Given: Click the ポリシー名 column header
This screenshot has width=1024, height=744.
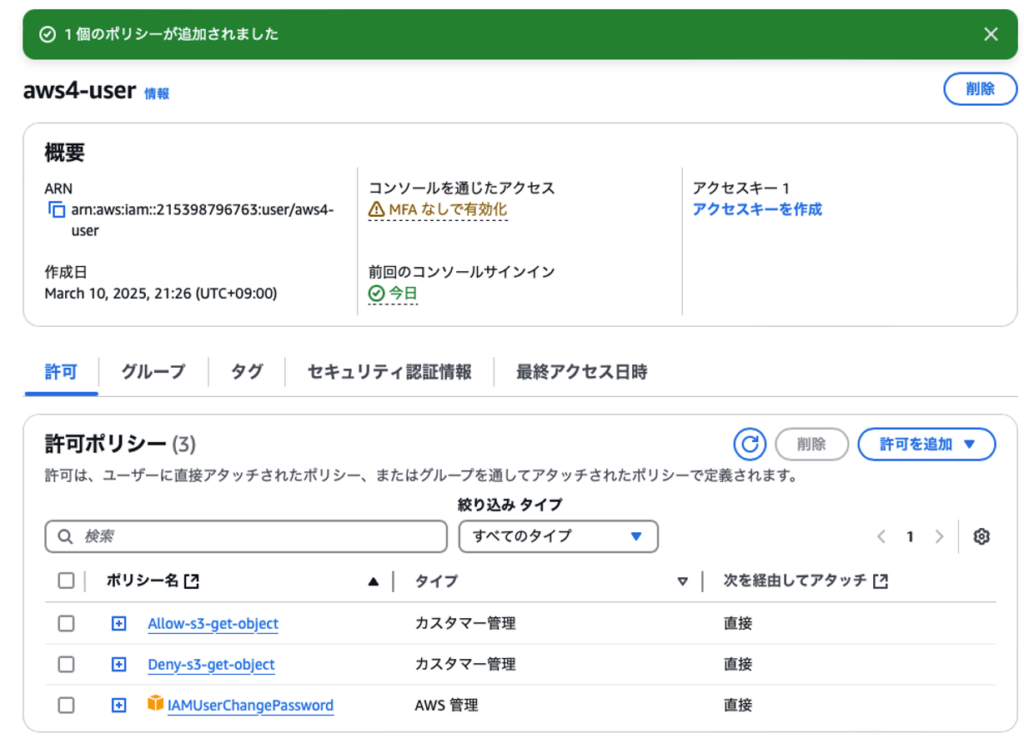Looking at the screenshot, I should point(142,581).
